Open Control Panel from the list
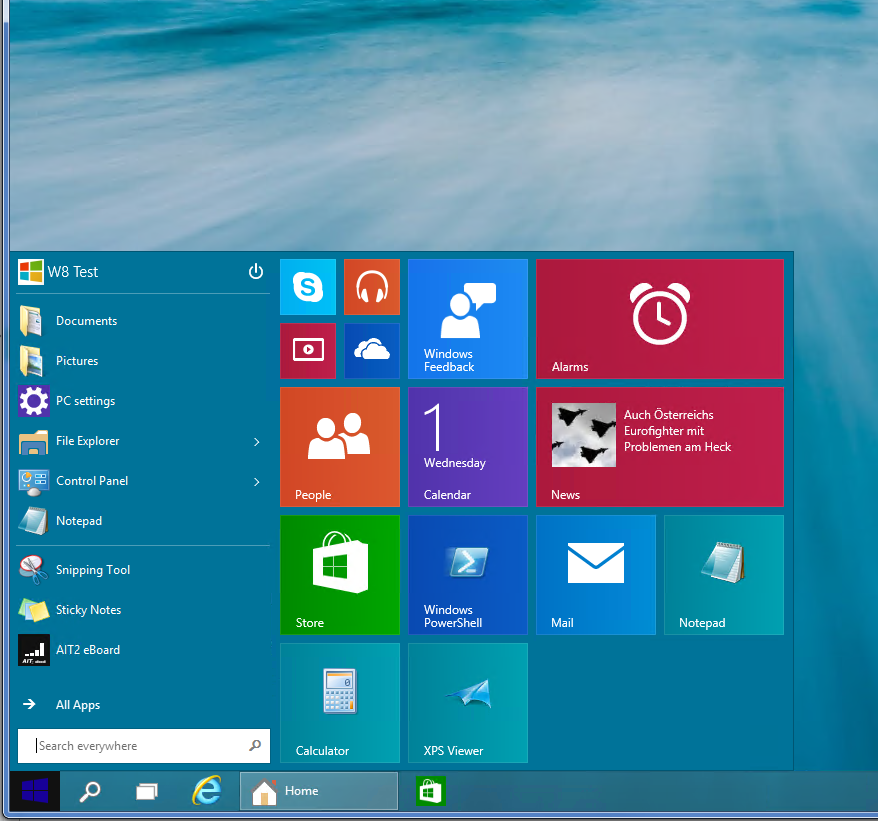This screenshot has height=821, width=878. 132,481
